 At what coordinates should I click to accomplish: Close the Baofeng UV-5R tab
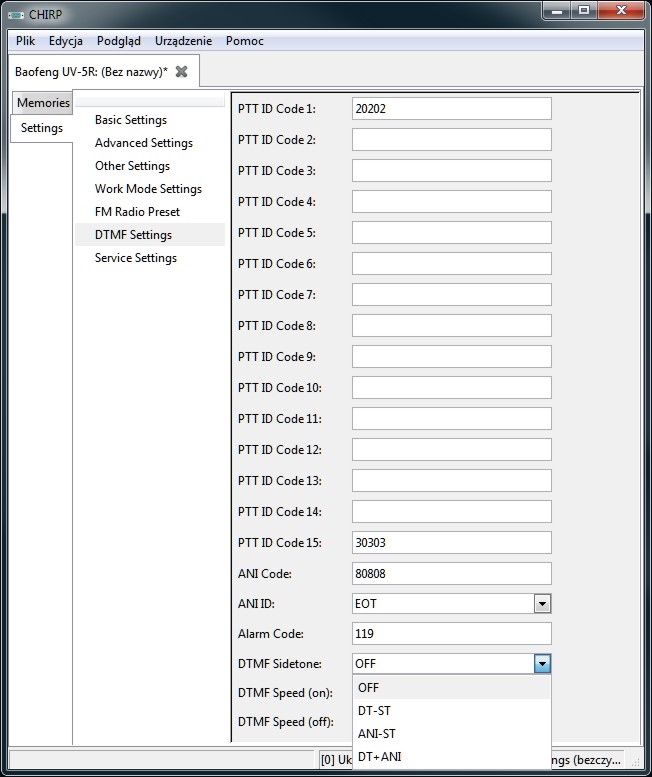tap(182, 72)
